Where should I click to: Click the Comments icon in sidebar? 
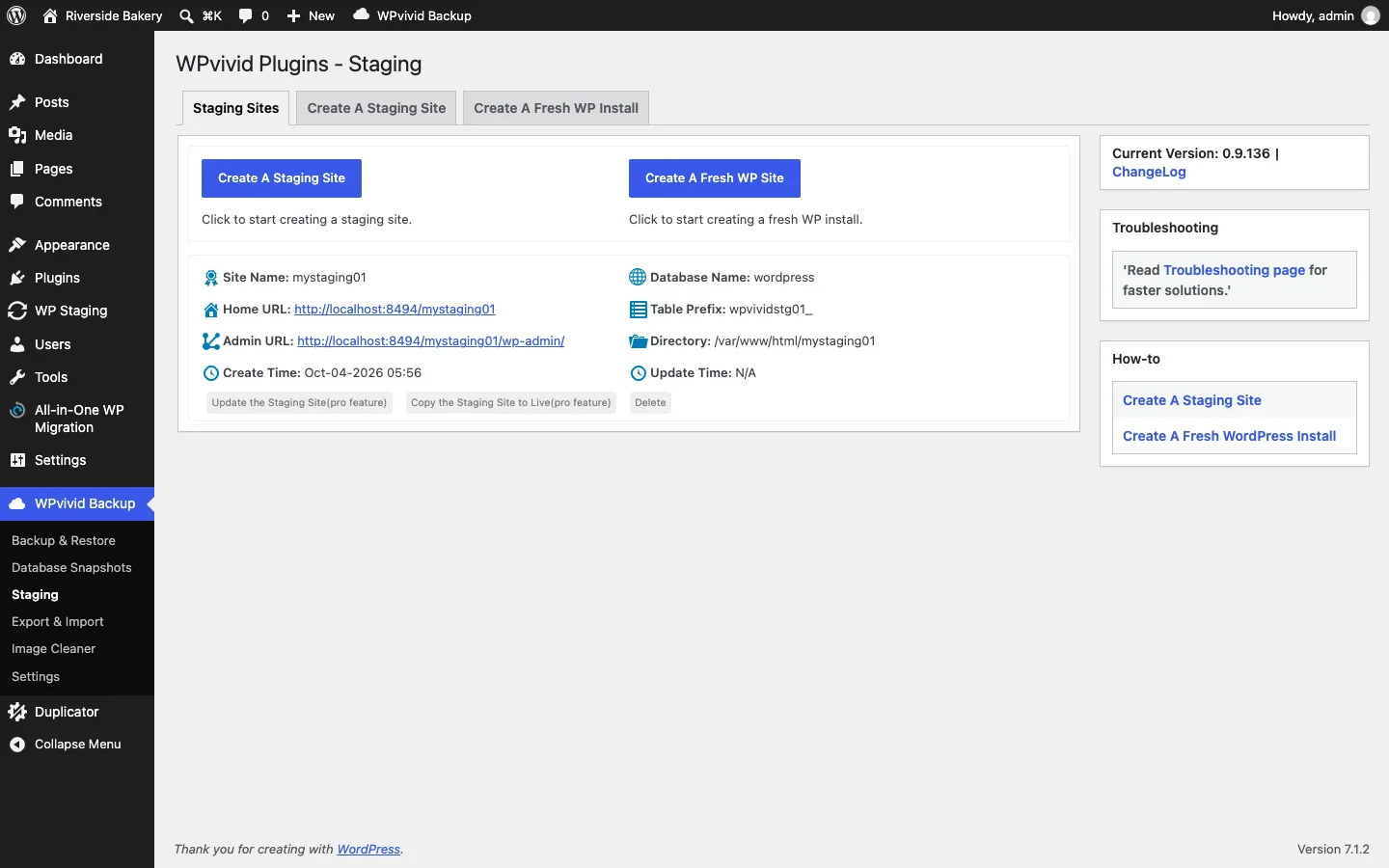[17, 202]
